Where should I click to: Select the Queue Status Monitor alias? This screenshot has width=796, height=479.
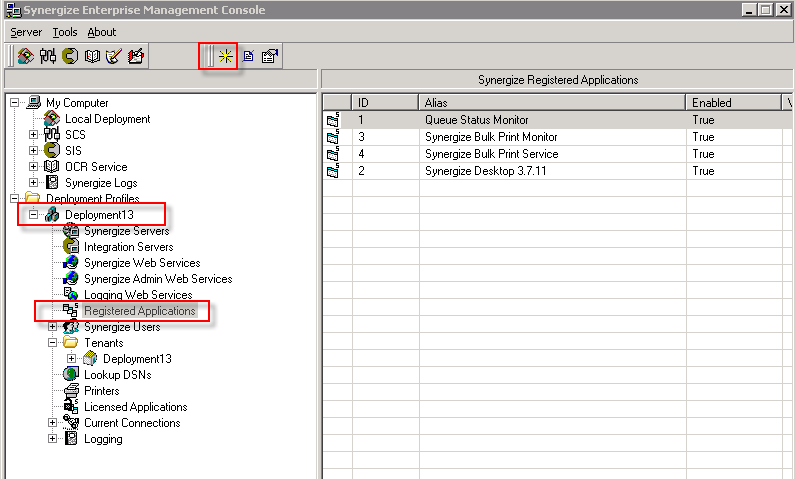[477, 120]
